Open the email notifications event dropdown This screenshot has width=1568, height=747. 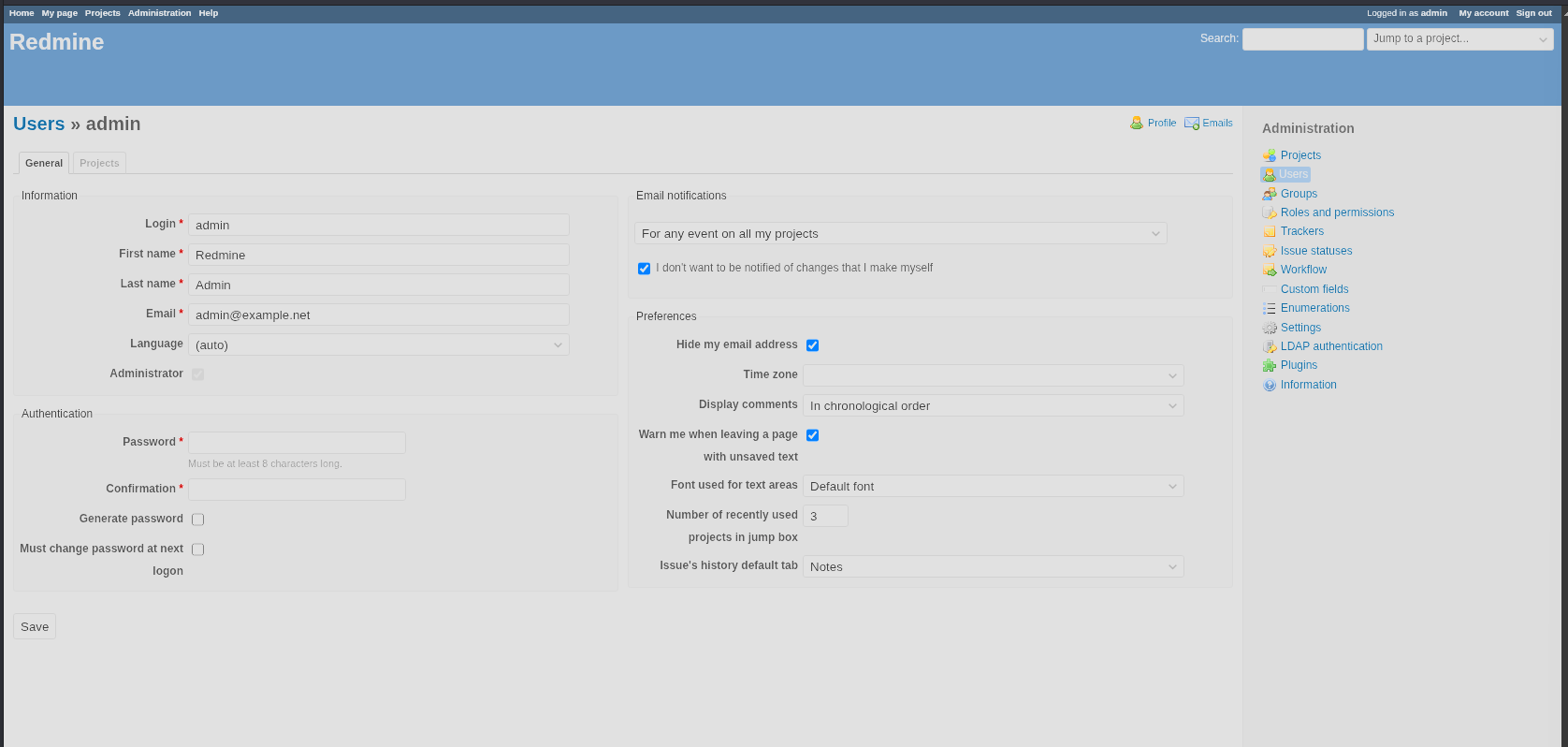point(901,233)
